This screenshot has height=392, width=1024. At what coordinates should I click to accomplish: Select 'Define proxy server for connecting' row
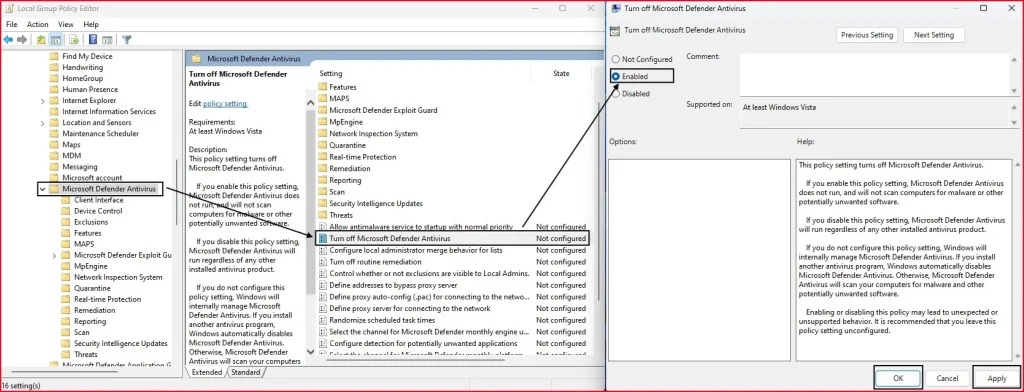(x=452, y=308)
